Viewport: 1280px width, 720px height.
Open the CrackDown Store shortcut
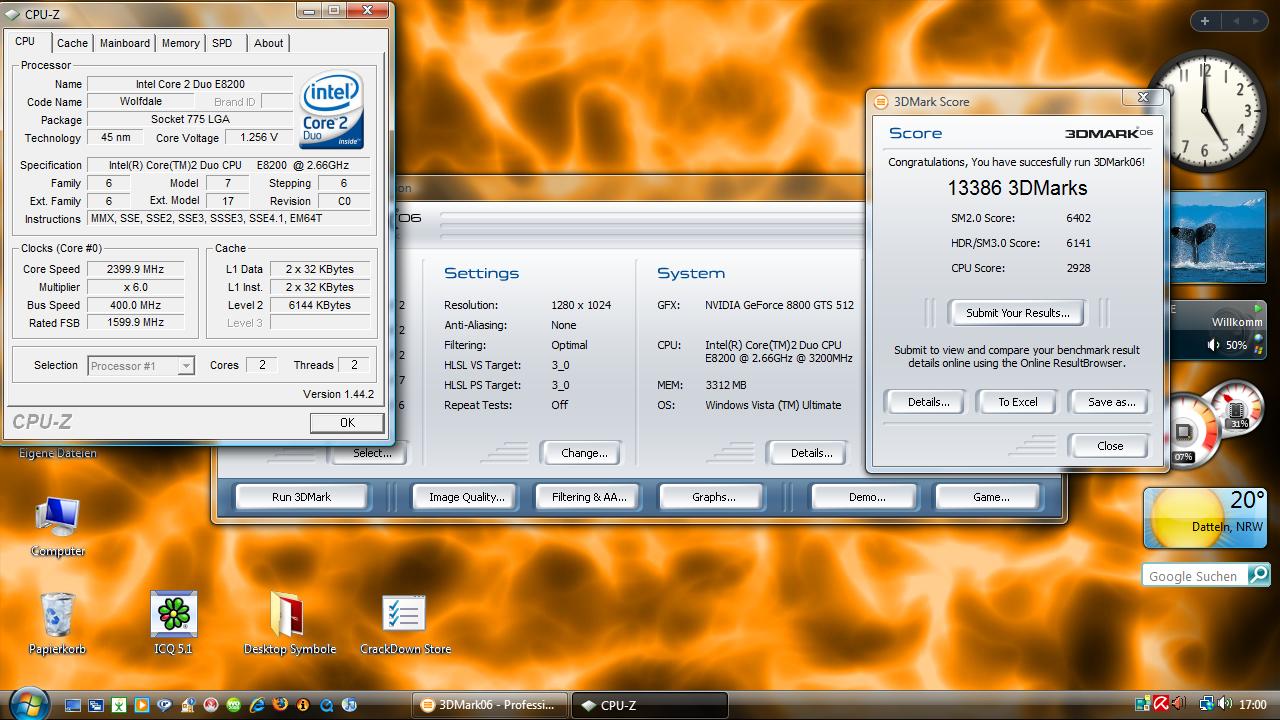(x=405, y=623)
